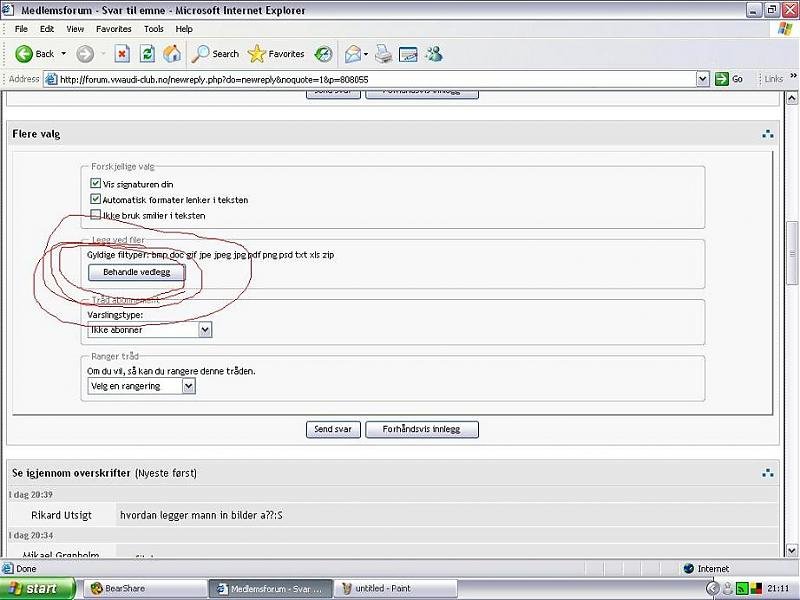
Task: Uncheck 'Vis signaturen din' checkbox
Action: point(96,184)
